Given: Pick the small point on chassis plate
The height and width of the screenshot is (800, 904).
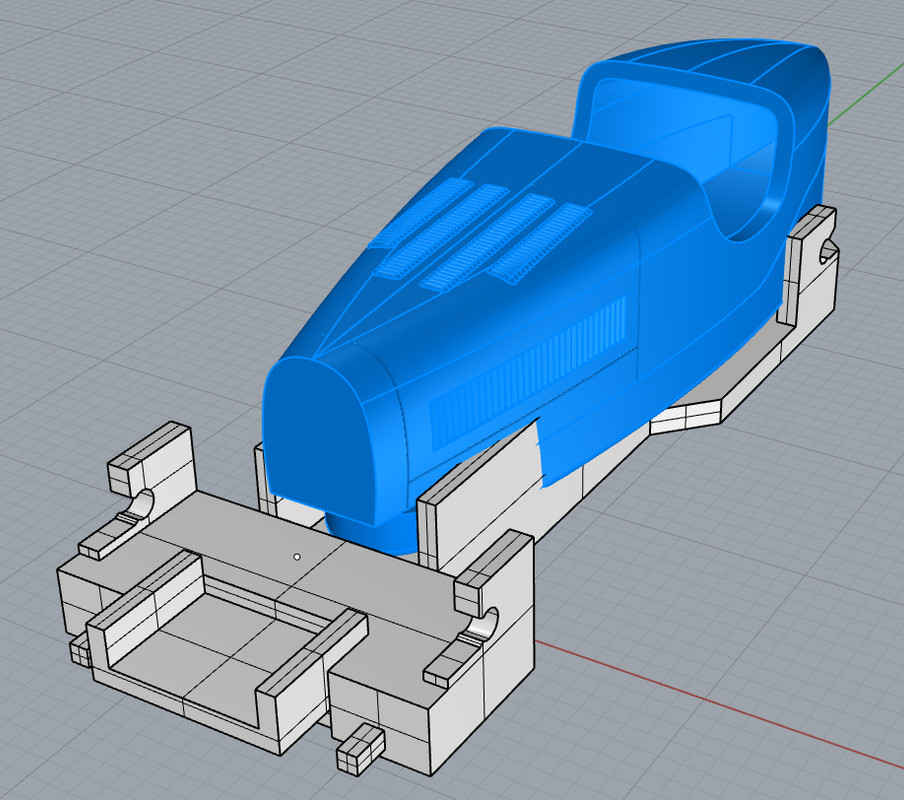Looking at the screenshot, I should point(297,557).
